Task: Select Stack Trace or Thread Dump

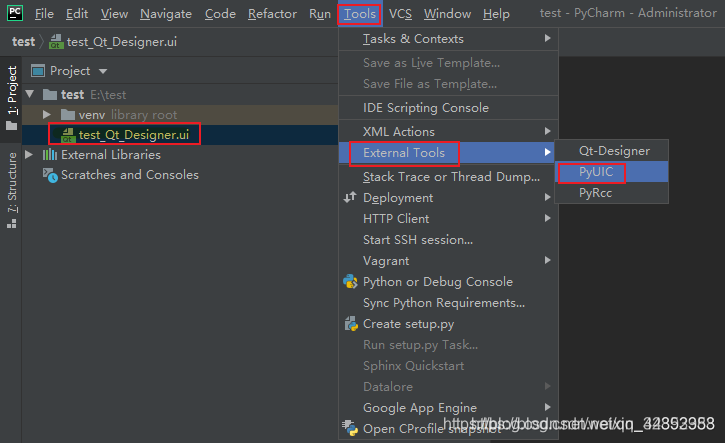Action: (x=449, y=177)
